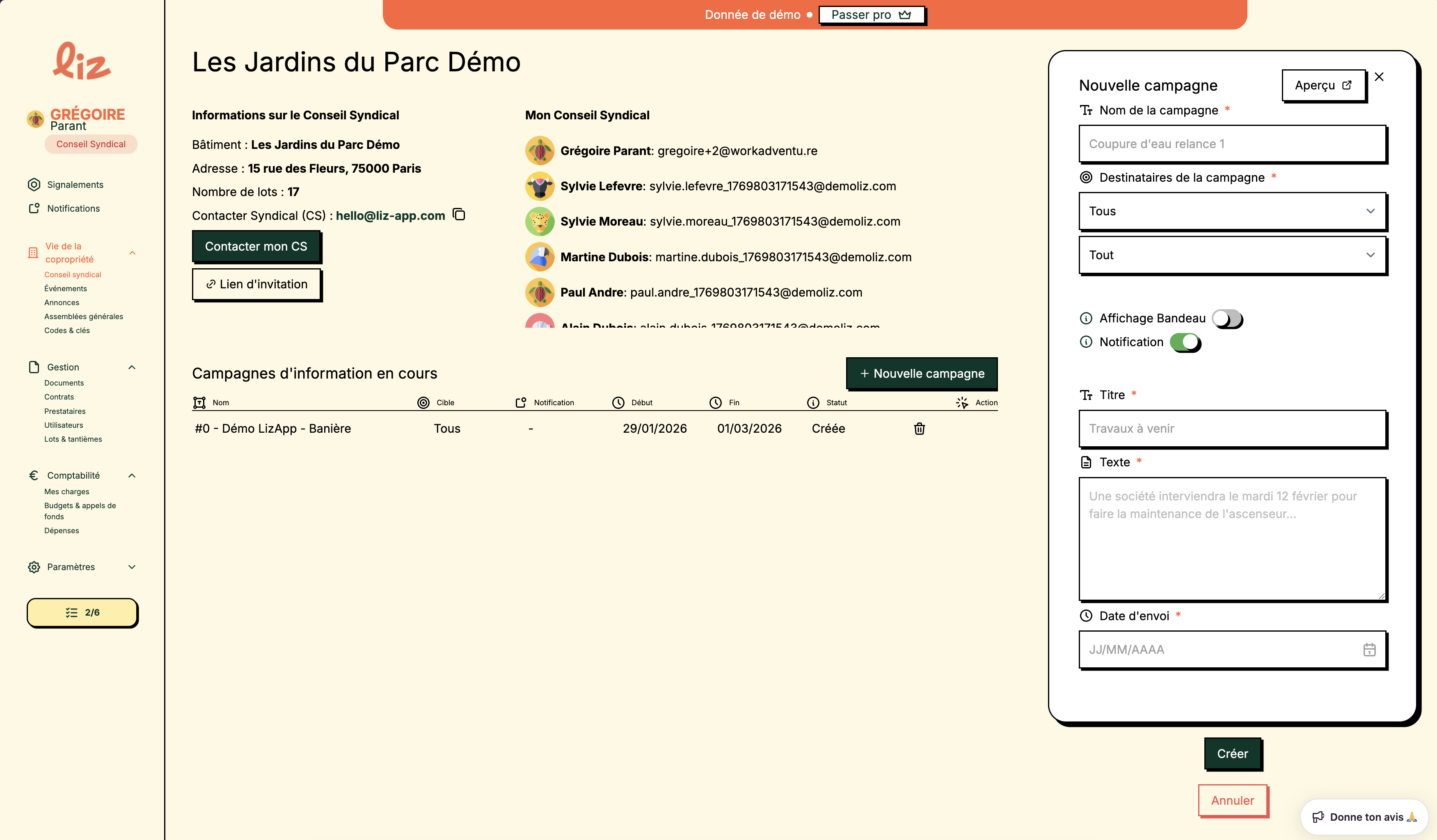Viewport: 1437px width, 840px height.
Task: Click the Action column sparkle icon
Action: 962,403
